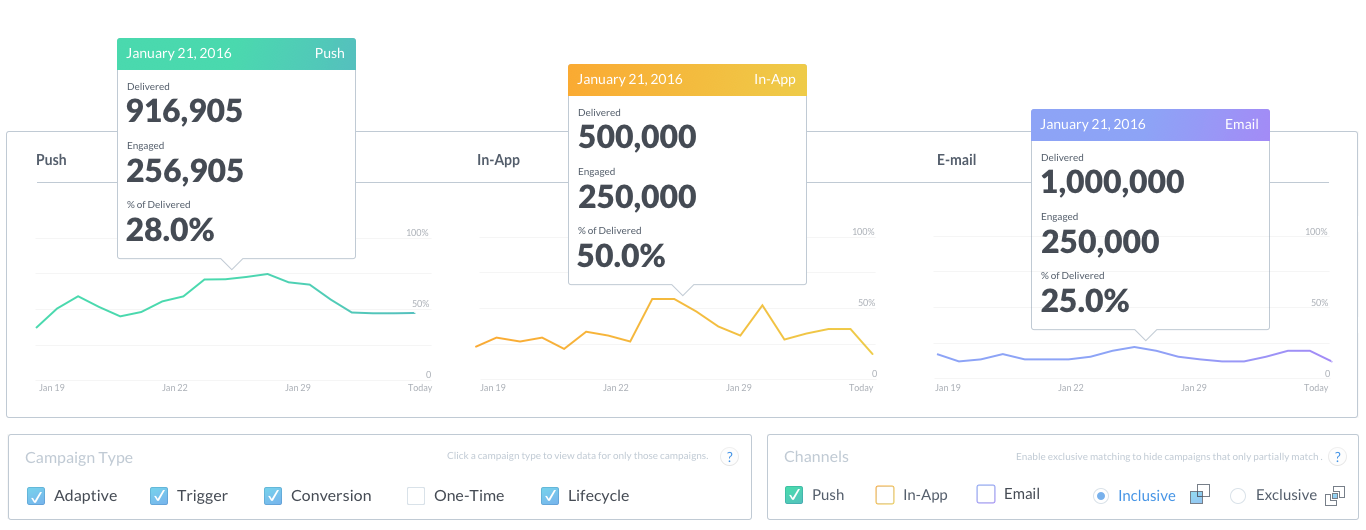The height and width of the screenshot is (530, 1366).
Task: Check the Email channel checkbox
Action: click(x=986, y=494)
